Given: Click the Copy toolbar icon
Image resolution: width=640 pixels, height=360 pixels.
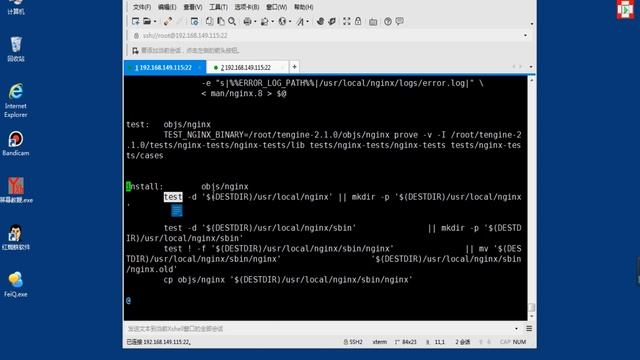Looking at the screenshot, I should click(209, 21).
